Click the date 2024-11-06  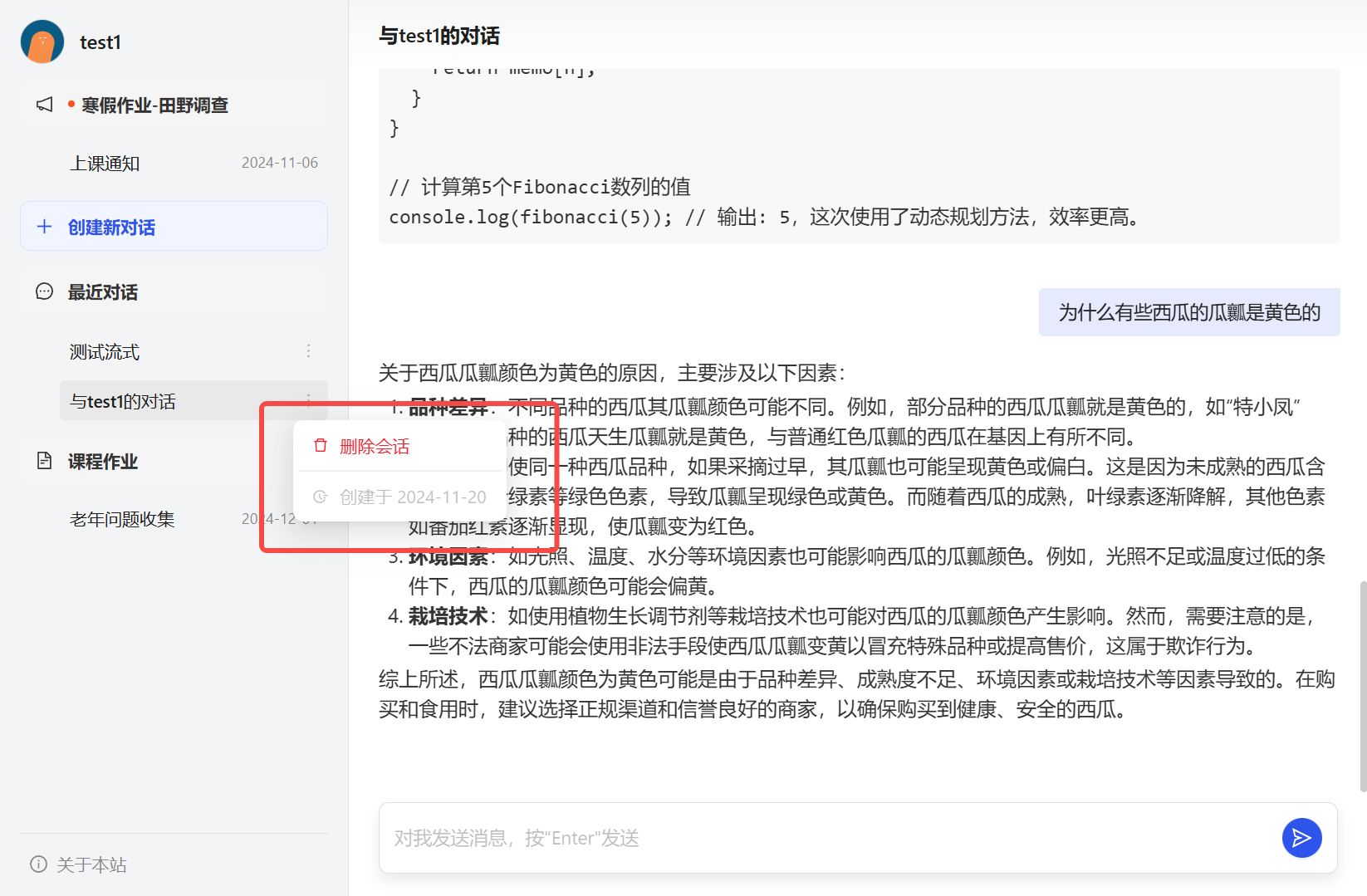[280, 163]
